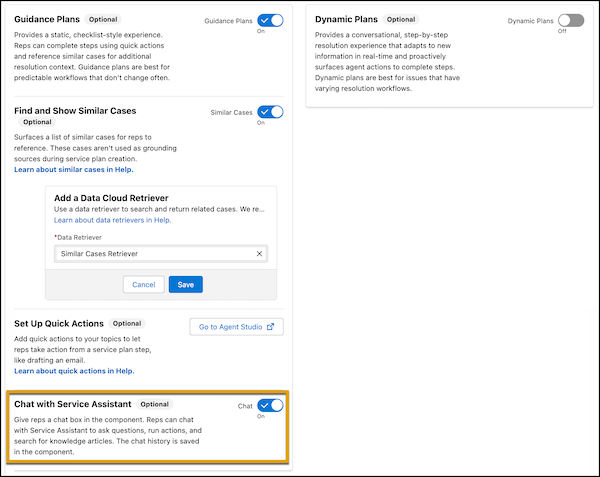Clear the Similar Cases Retriever selection
The image size is (600, 477).
pos(259,254)
